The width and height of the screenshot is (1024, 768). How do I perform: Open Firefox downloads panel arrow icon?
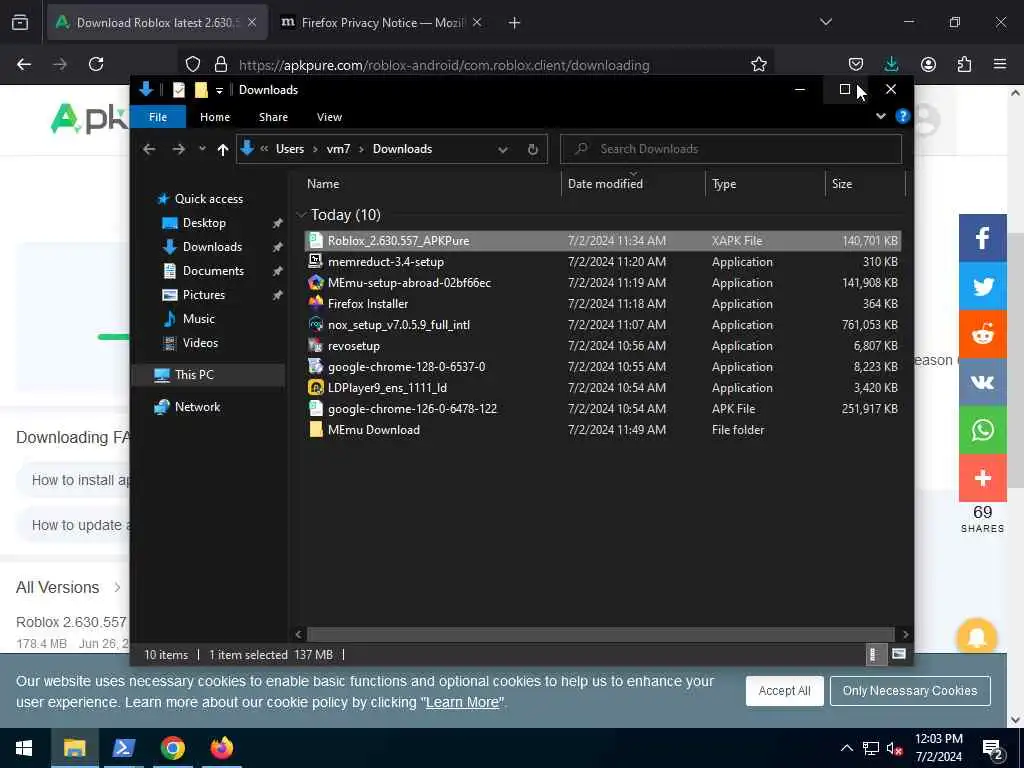(x=891, y=64)
